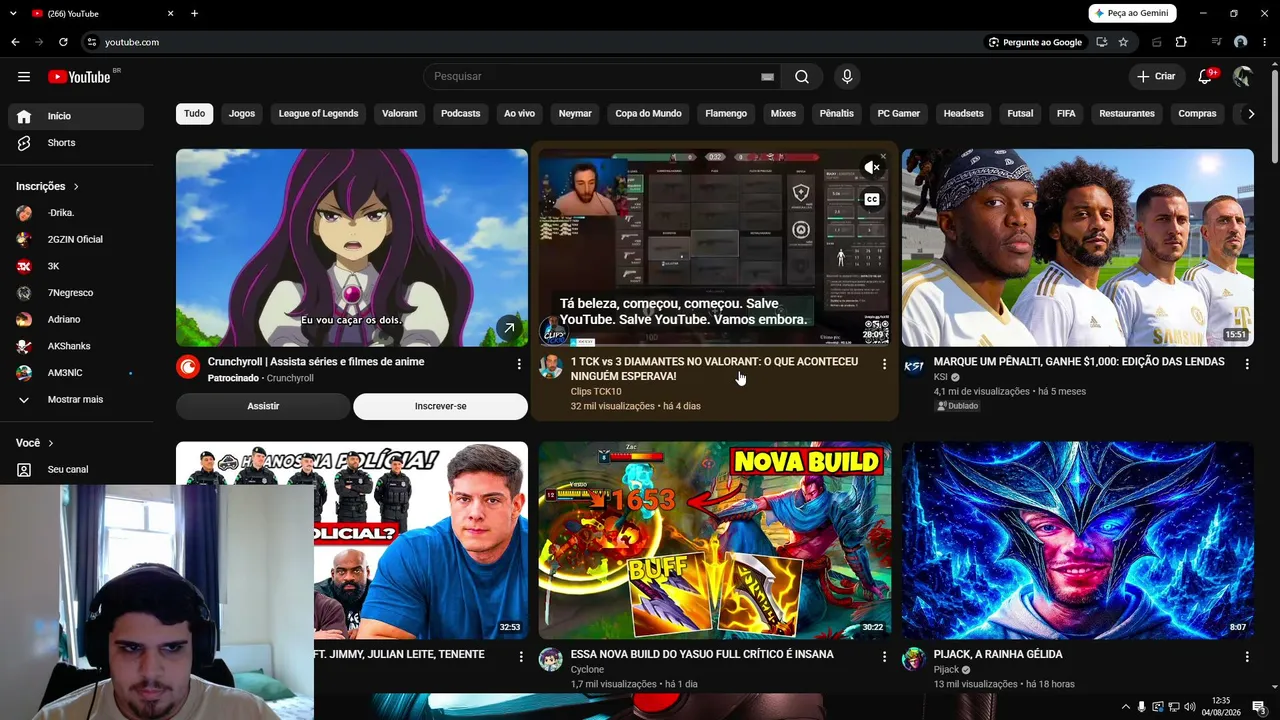This screenshot has width=1280, height=720.
Task: Select the Valorant filter chip
Action: pos(400,114)
